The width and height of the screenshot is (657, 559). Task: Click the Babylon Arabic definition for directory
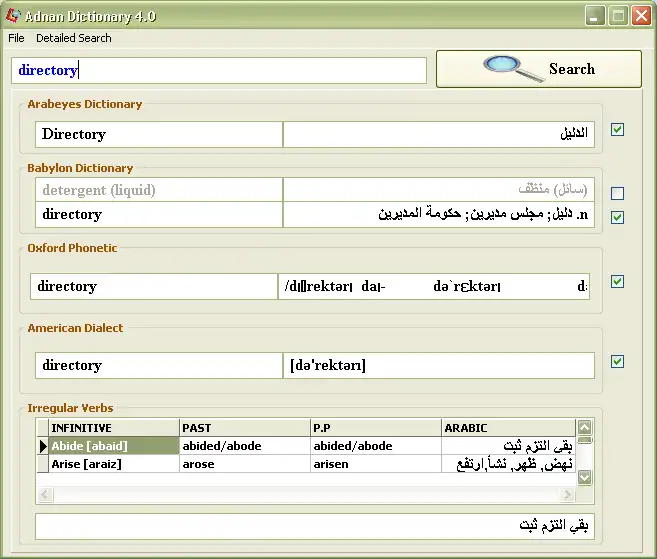pyautogui.click(x=439, y=215)
